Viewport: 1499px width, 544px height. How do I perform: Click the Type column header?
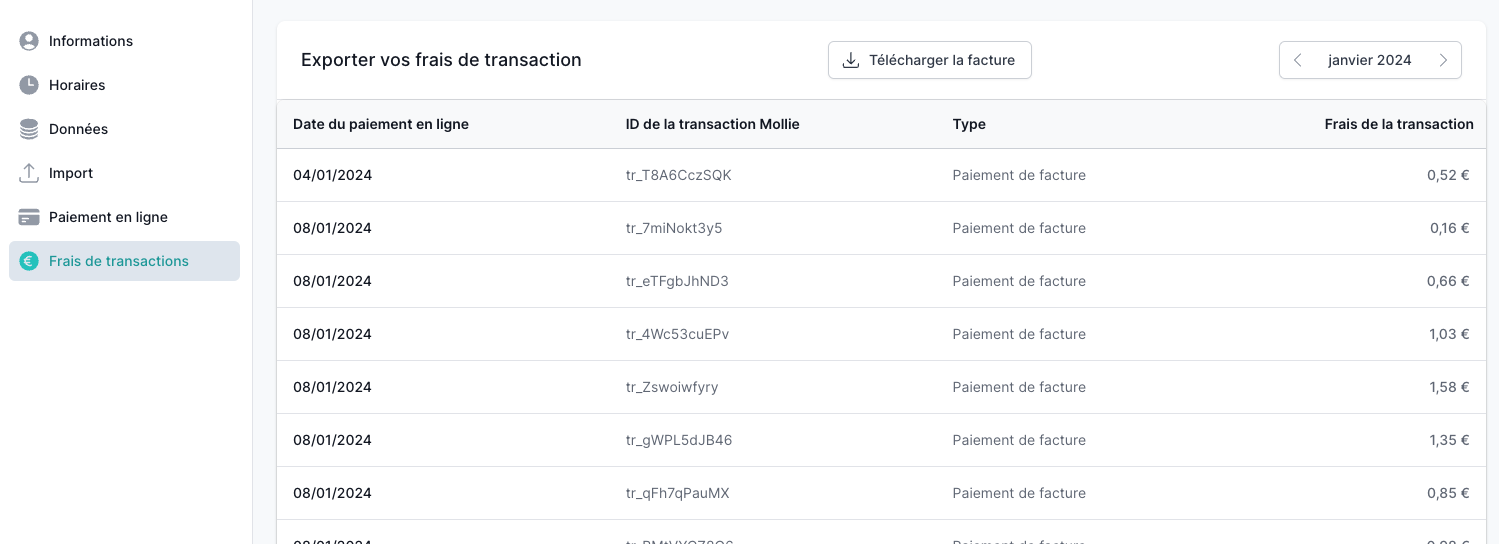pos(969,124)
